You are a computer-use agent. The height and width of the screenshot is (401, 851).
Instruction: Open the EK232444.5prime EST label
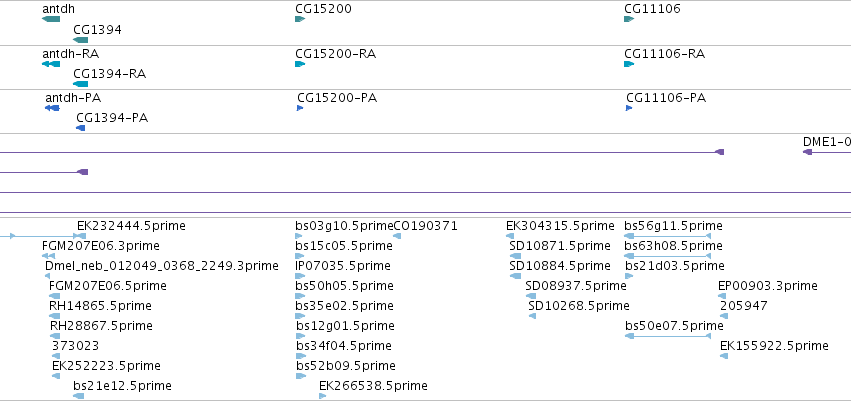click(x=131, y=226)
